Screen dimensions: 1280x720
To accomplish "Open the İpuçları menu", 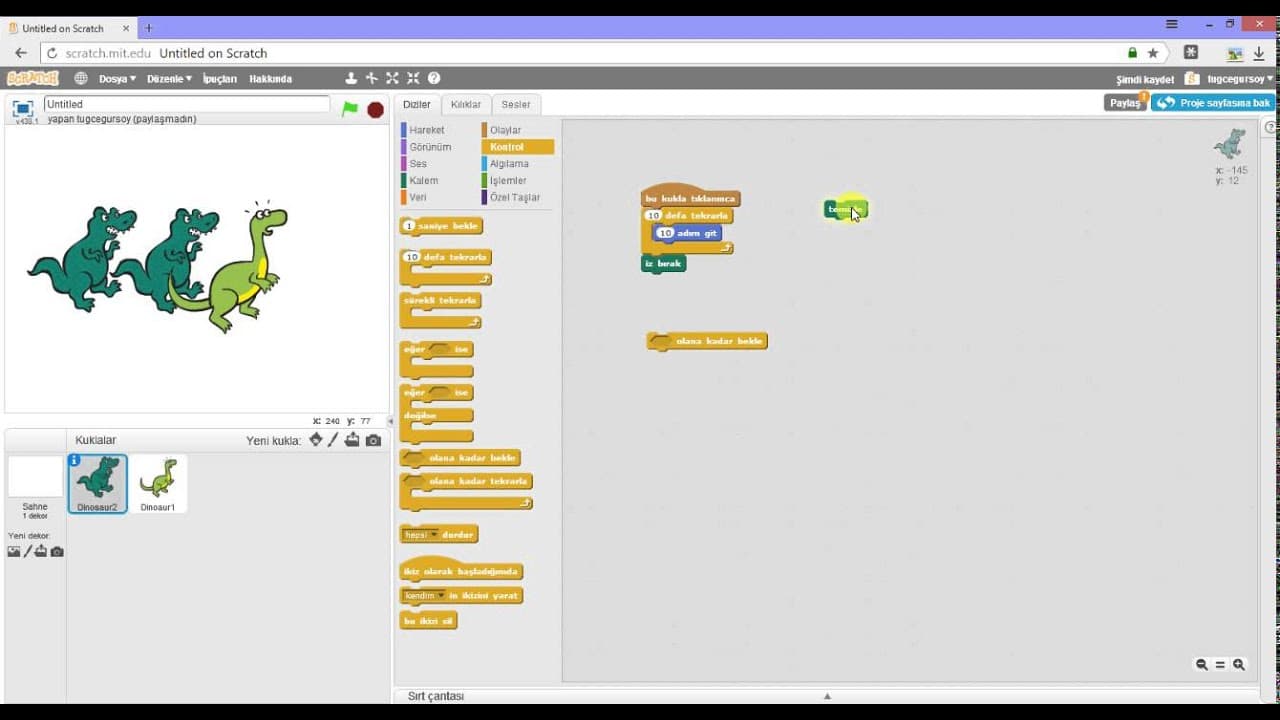I will click(x=220, y=78).
